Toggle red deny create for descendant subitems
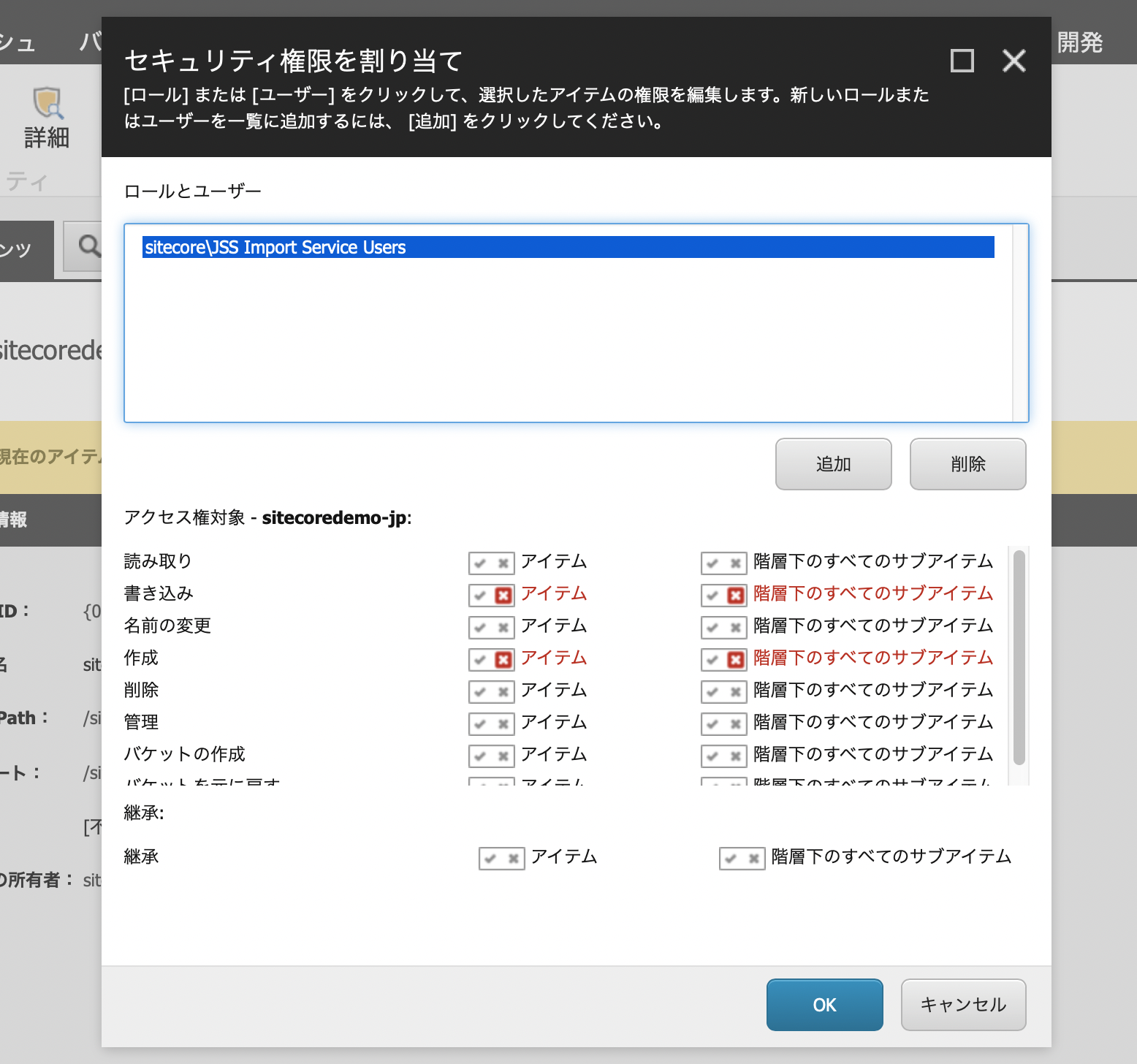This screenshot has width=1137, height=1064. (x=736, y=660)
